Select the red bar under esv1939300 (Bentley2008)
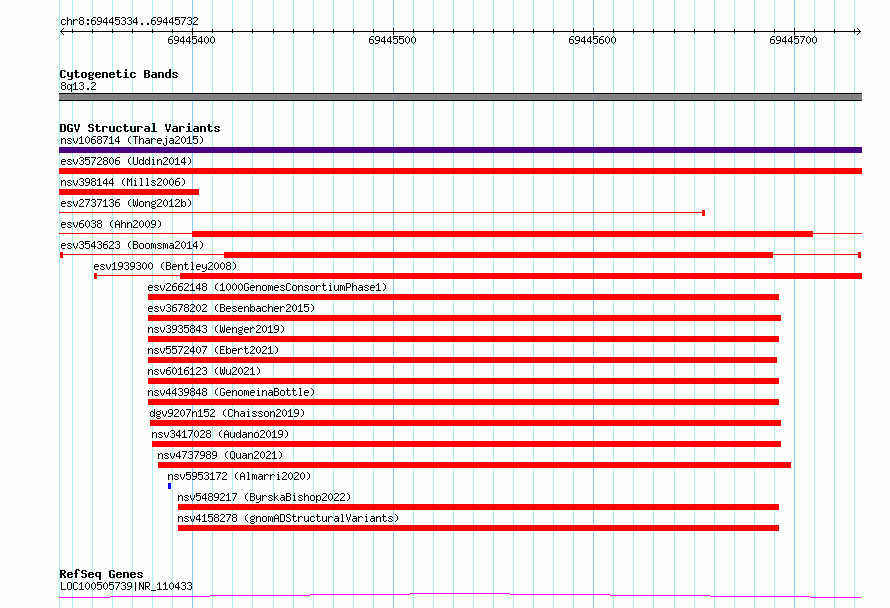The height and width of the screenshot is (608, 890). pyautogui.click(x=521, y=276)
